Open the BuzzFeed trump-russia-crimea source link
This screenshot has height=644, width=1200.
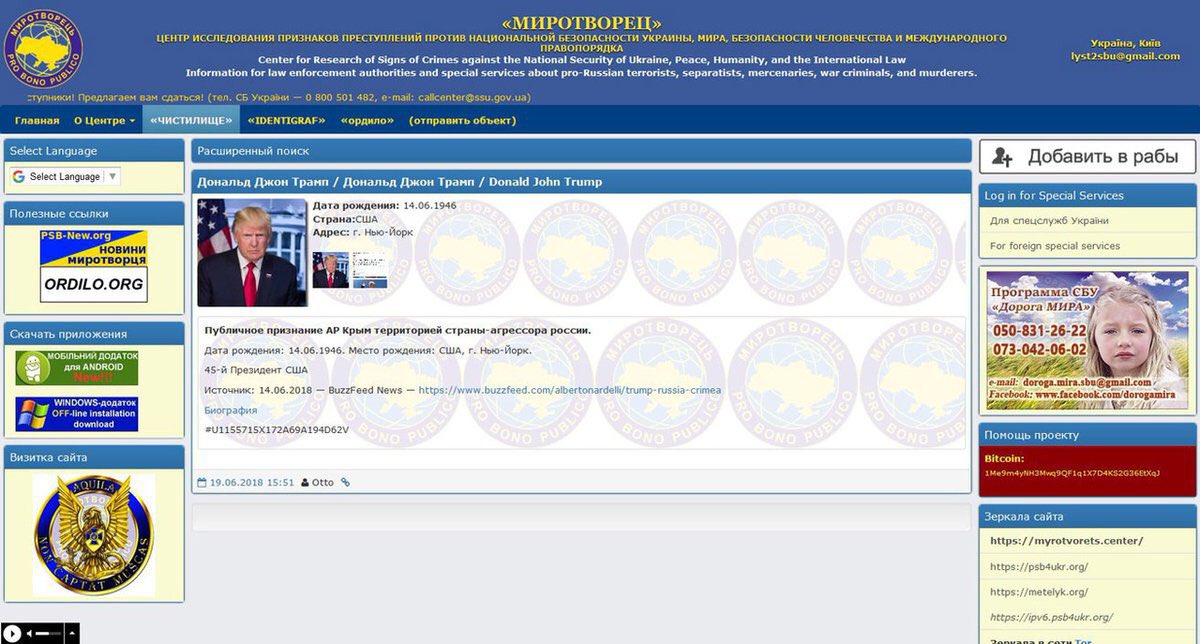pyautogui.click(x=569, y=390)
